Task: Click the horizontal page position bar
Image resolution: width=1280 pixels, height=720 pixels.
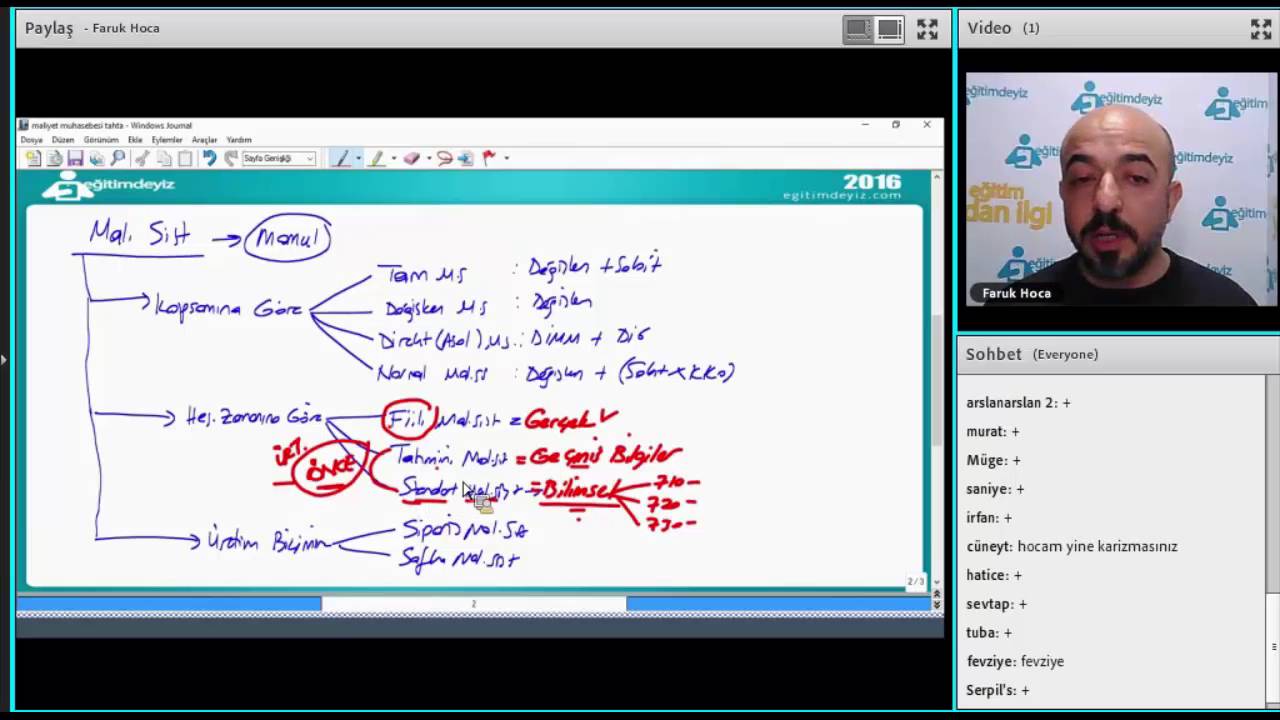Action: point(473,604)
